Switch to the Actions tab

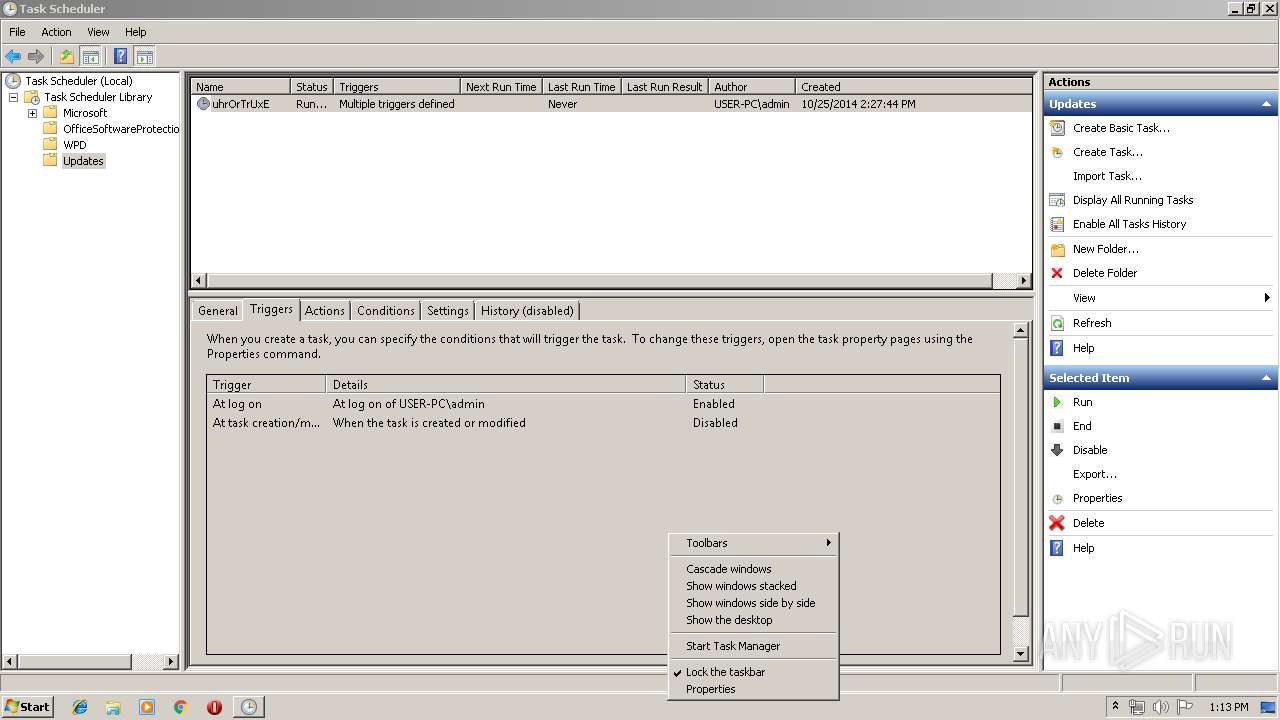(325, 311)
